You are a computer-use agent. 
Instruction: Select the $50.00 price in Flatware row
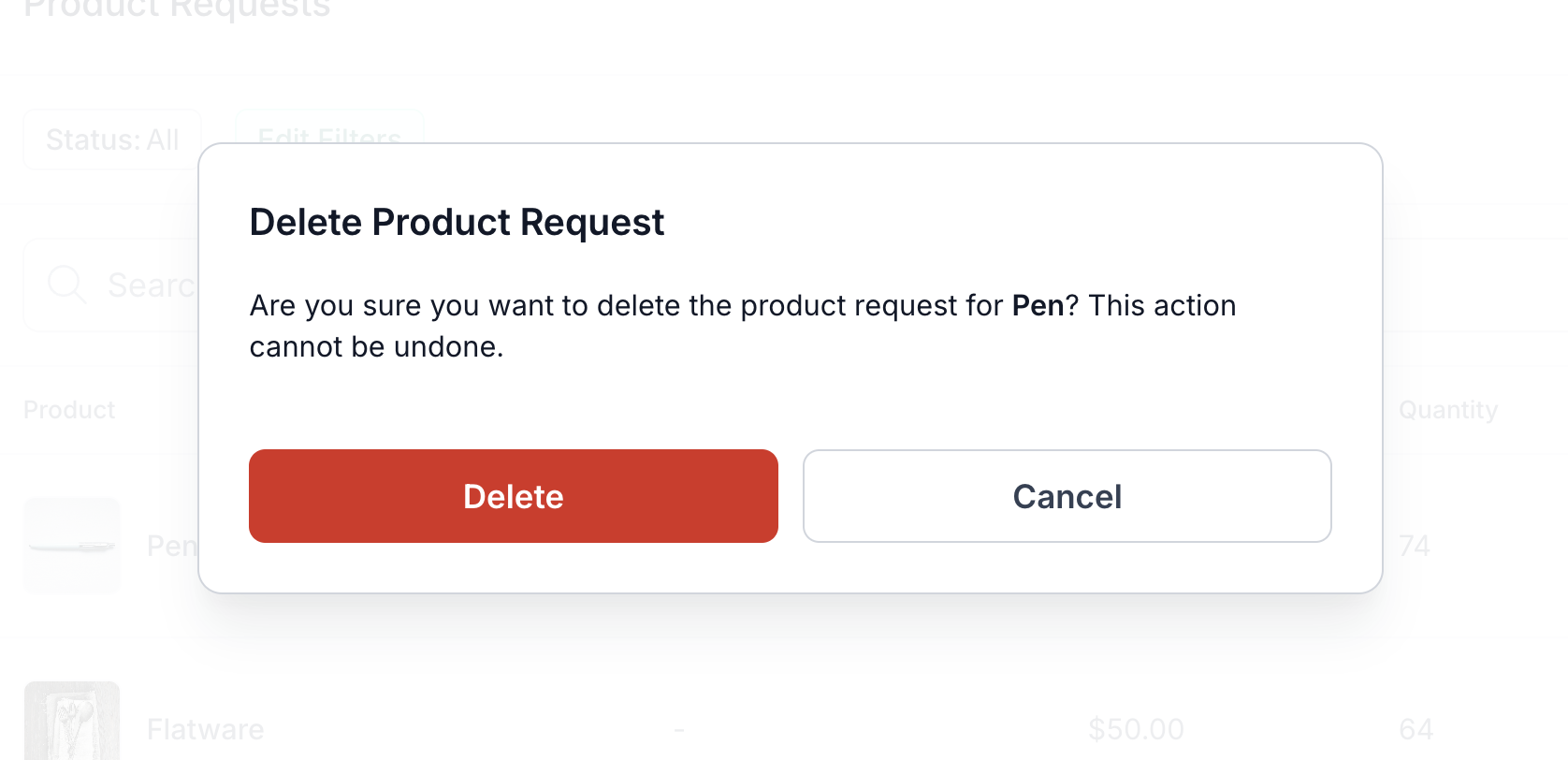tap(1136, 729)
